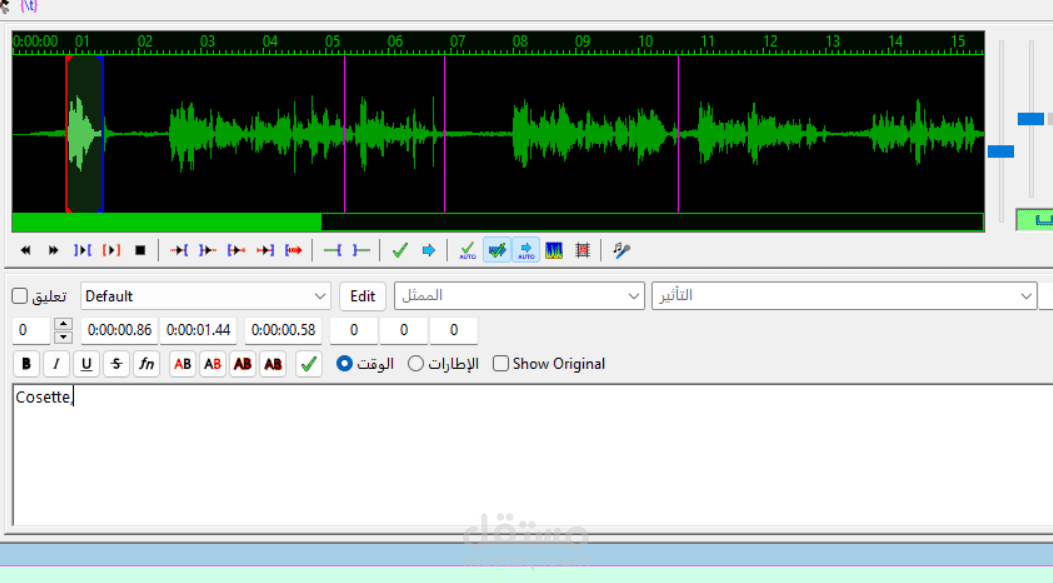
Task: Decrease layer number with down arrow
Action: coord(63,337)
